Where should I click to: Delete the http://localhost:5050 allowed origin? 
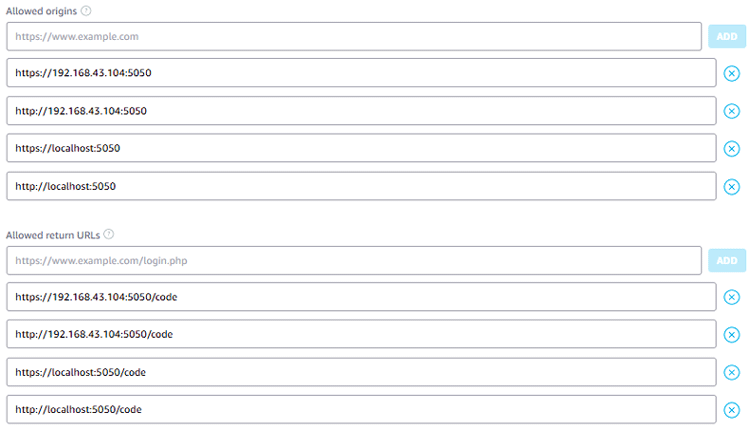pos(731,187)
